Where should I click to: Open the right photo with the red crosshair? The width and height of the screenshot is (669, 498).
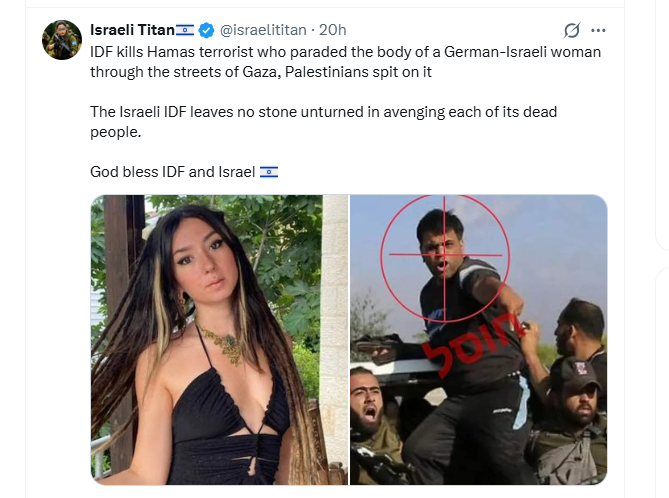click(478, 340)
